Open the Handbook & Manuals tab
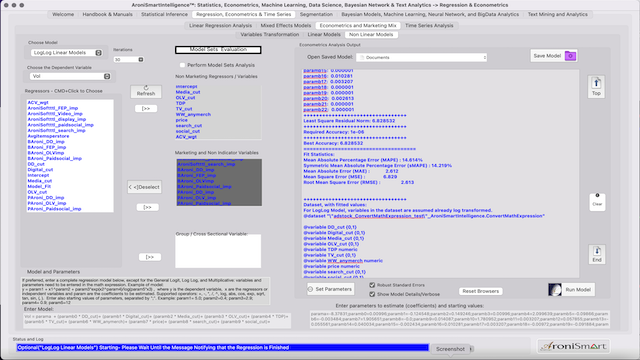This screenshot has height=360, width=640. (x=107, y=14)
